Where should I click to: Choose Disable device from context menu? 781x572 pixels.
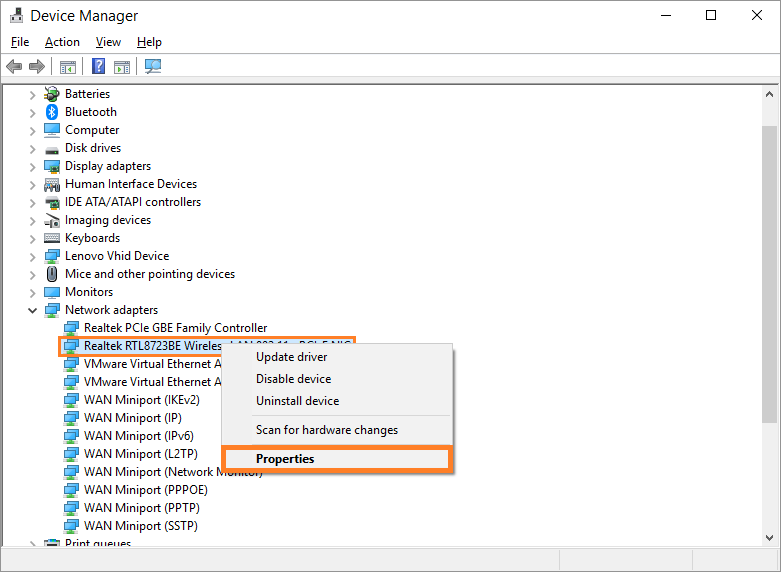pos(337,379)
